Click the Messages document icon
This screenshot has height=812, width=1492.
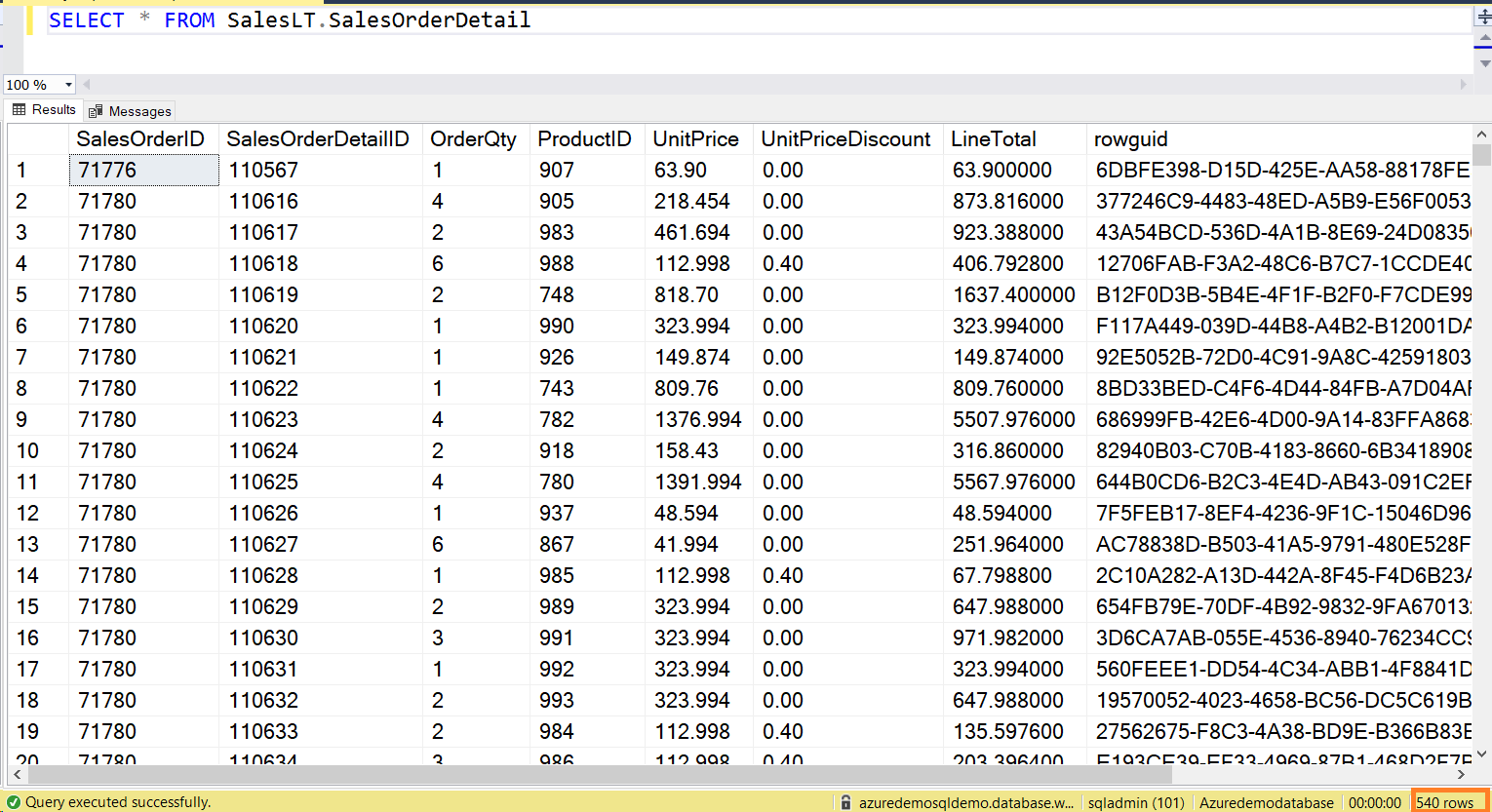tap(97, 110)
